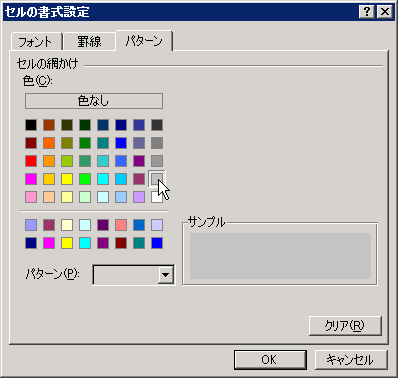The width and height of the screenshot is (398, 378).
Task: Select the pure blue swatch in second row
Action: (121, 143)
